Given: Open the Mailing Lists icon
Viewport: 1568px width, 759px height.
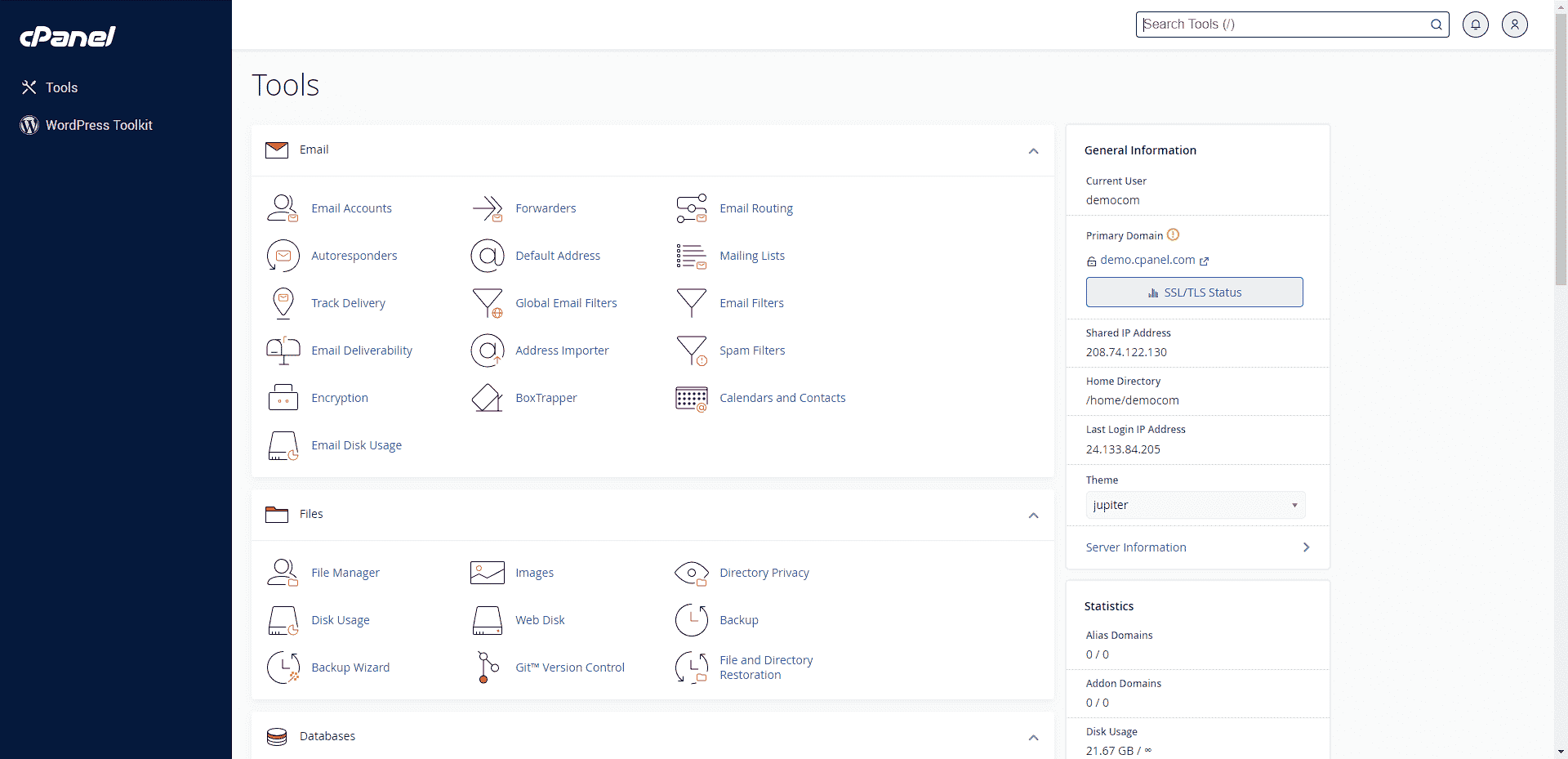Looking at the screenshot, I should (x=692, y=256).
